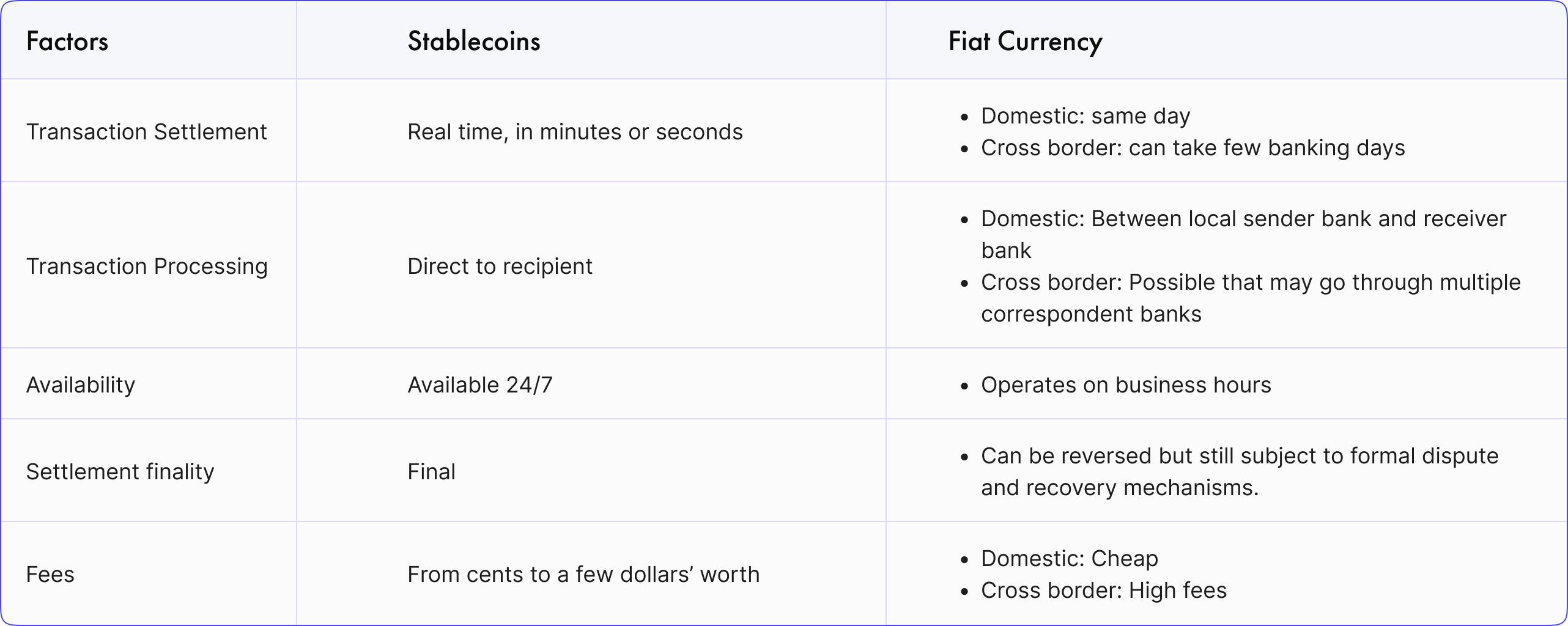Click 'From cents to a few dollars' worth'

583,575
